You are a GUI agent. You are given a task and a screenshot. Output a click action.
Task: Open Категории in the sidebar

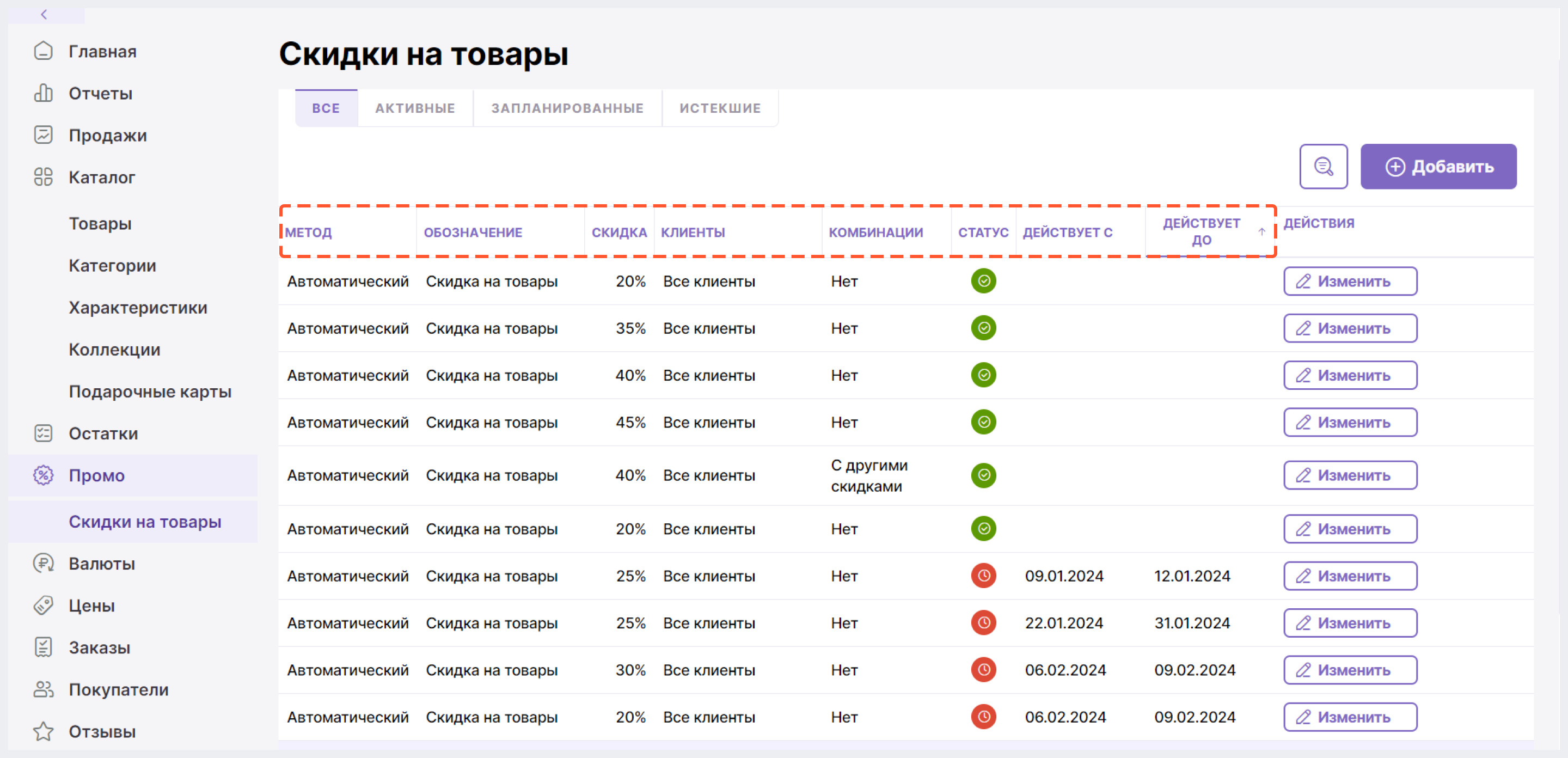(x=113, y=265)
